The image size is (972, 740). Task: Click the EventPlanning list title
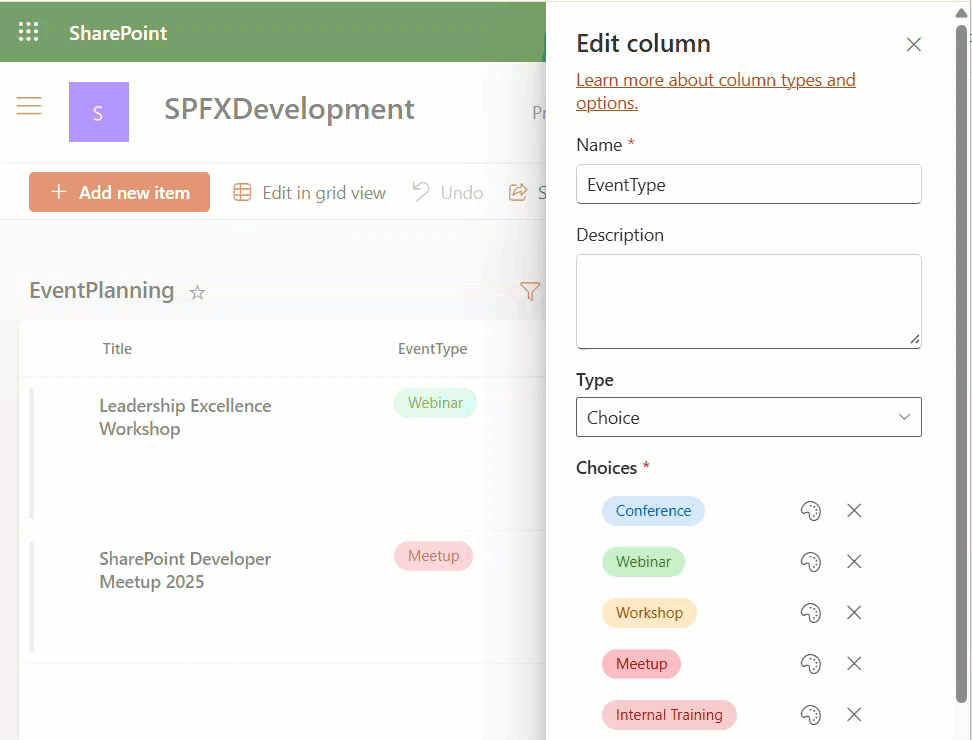[x=102, y=291]
